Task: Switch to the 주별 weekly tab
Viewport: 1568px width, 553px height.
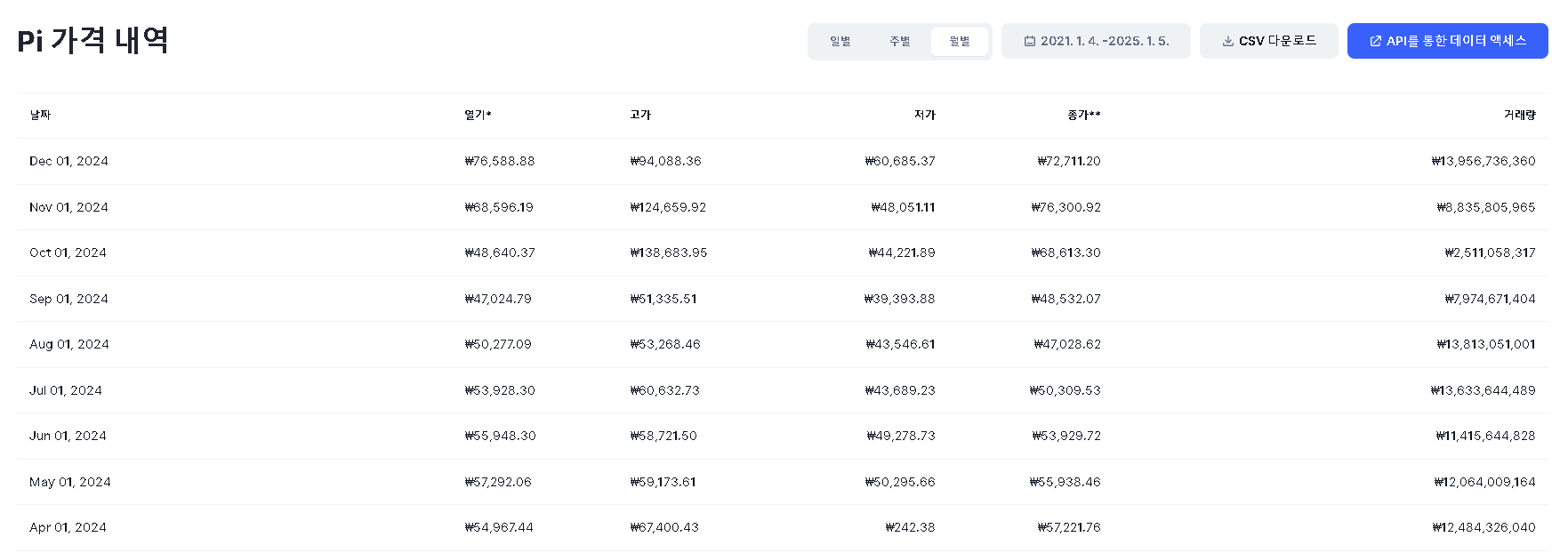Action: pyautogui.click(x=900, y=42)
